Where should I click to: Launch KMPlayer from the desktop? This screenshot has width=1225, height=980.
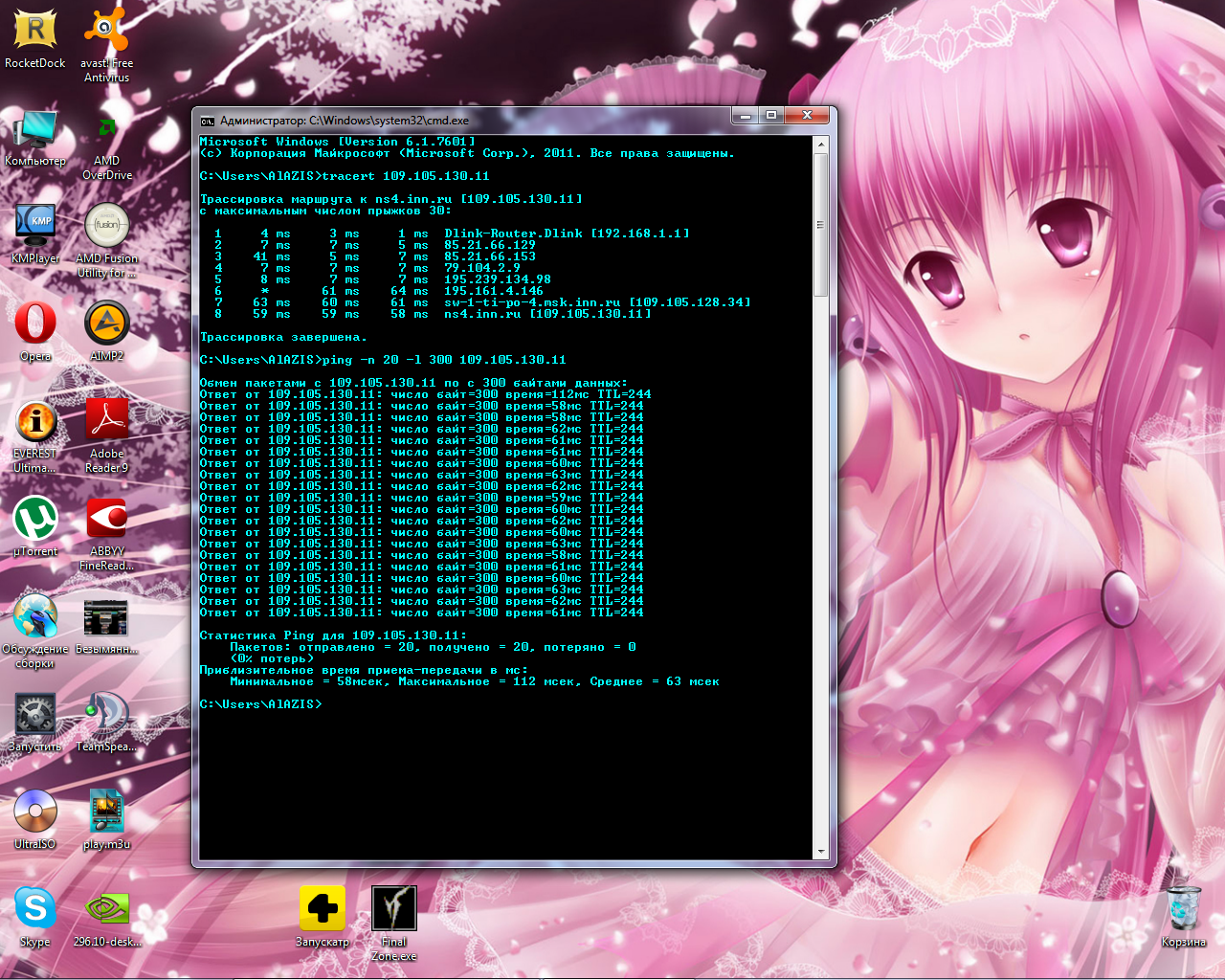[35, 234]
